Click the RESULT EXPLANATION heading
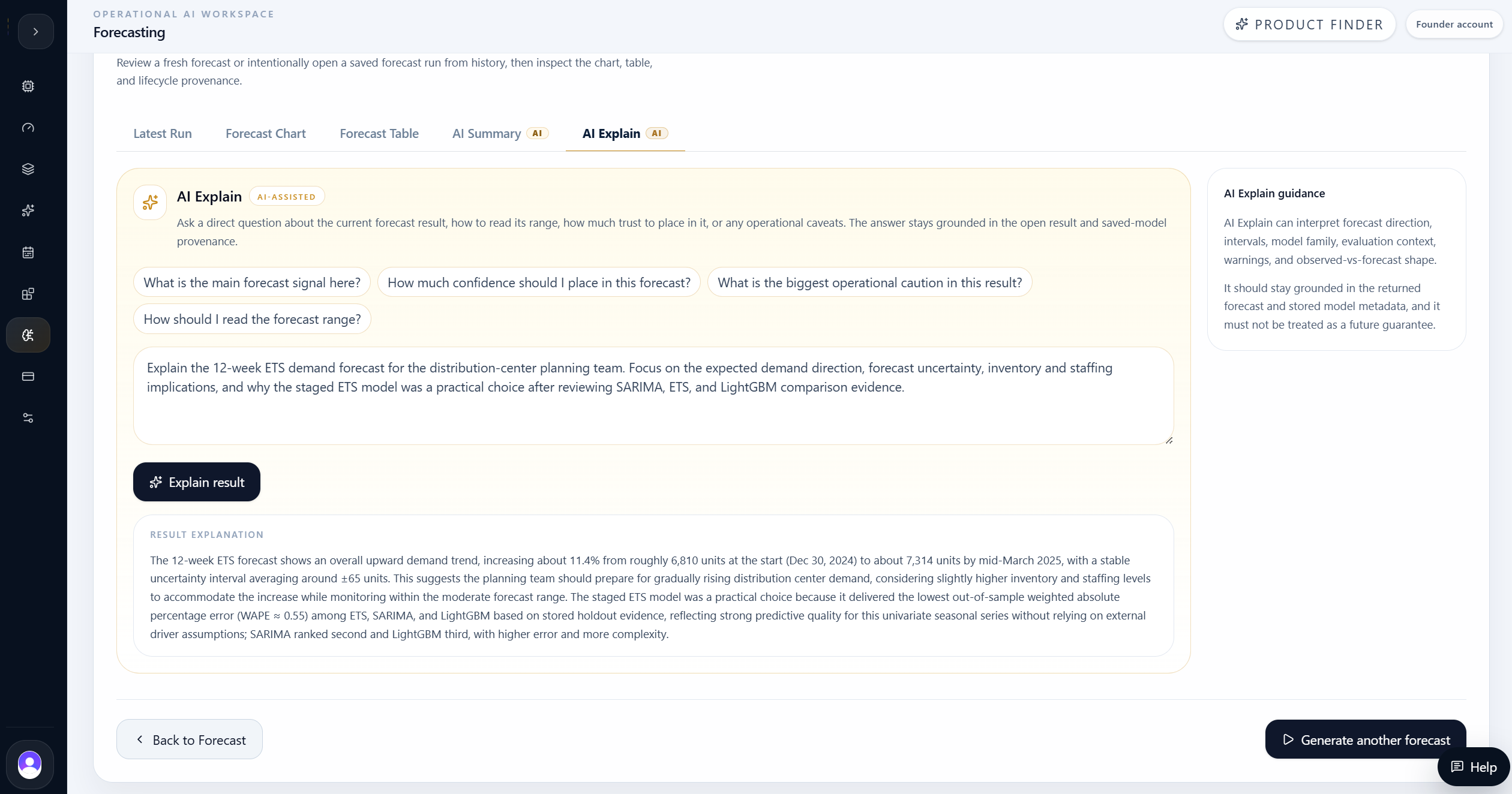The image size is (1512, 794). pos(207,535)
